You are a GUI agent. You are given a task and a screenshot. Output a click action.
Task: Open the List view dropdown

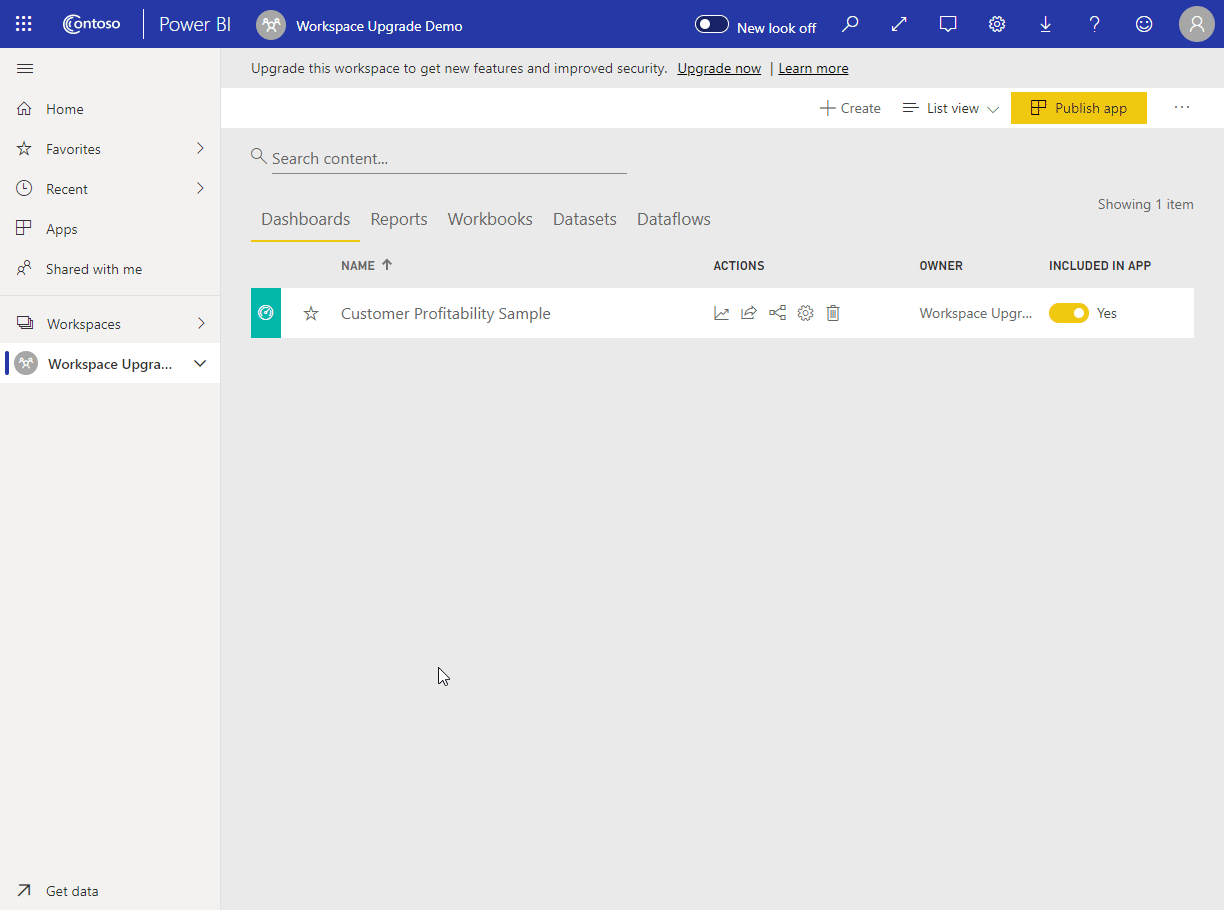(x=950, y=108)
